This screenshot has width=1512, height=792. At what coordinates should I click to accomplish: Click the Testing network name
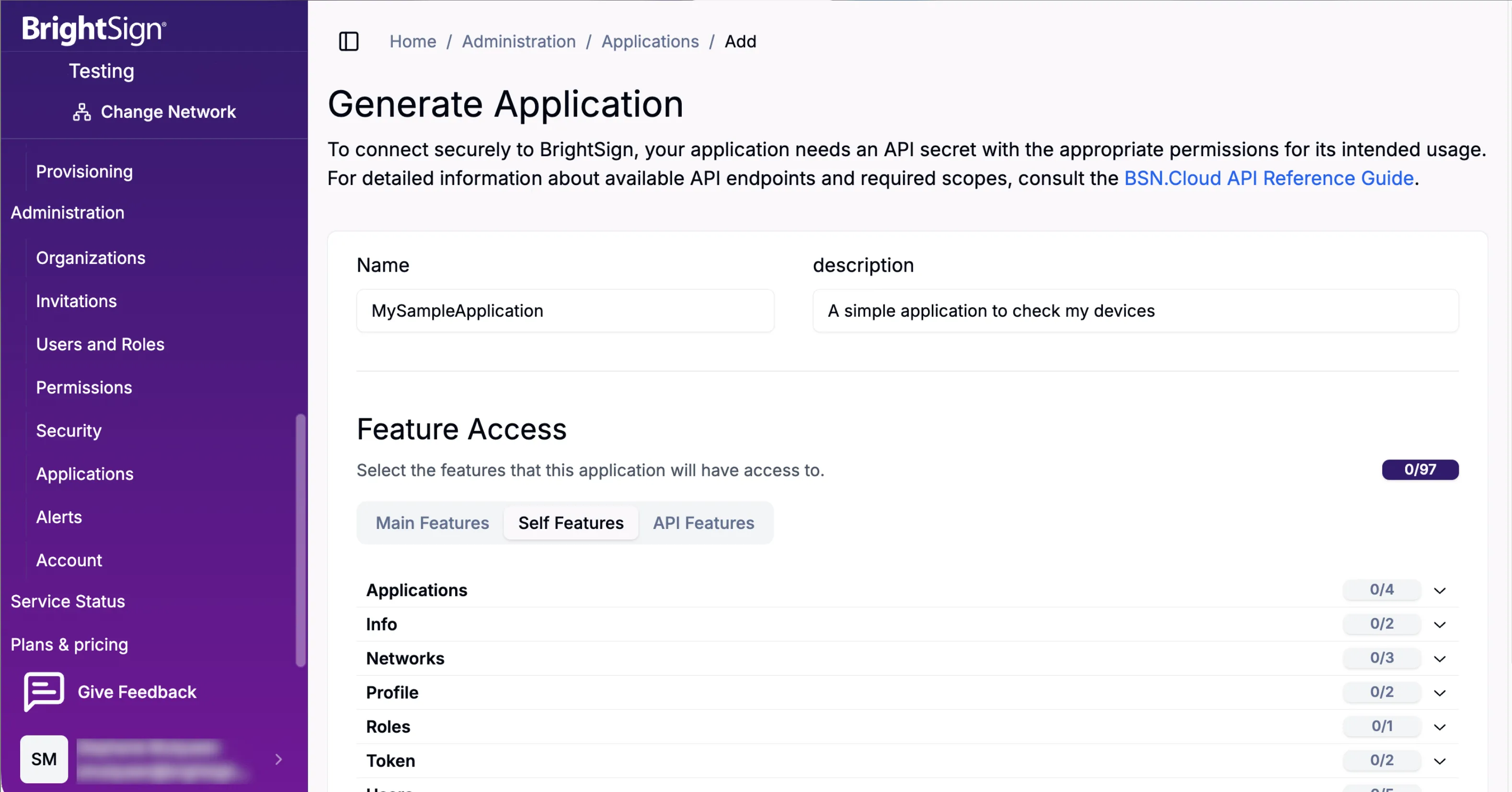click(x=102, y=71)
